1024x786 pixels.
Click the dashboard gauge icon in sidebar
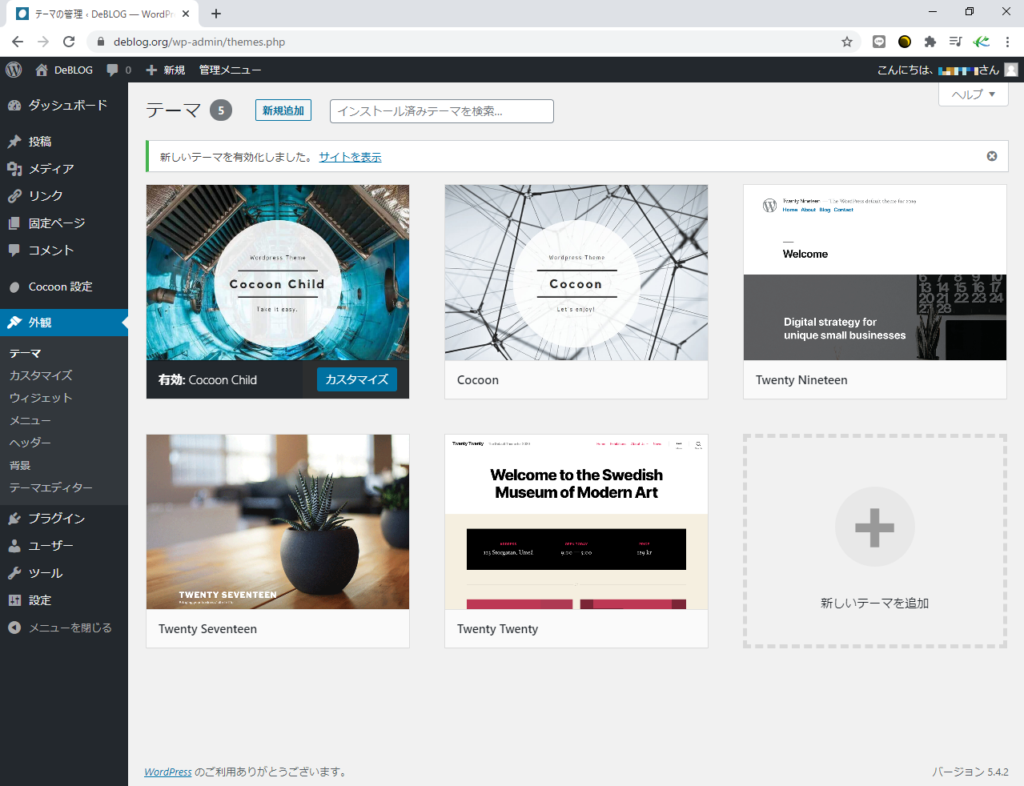(14, 105)
